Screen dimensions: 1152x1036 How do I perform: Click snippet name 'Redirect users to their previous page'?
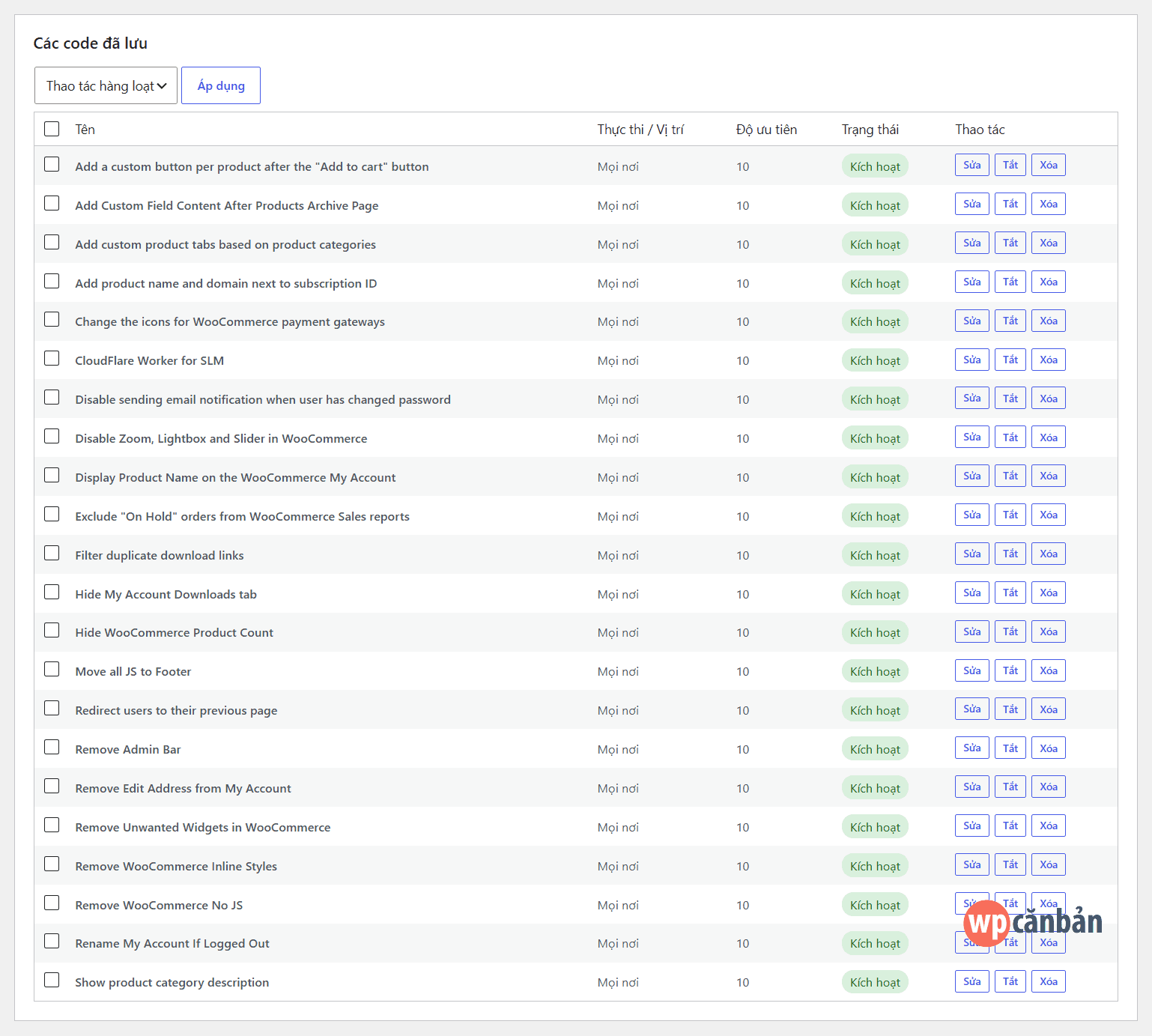(176, 710)
